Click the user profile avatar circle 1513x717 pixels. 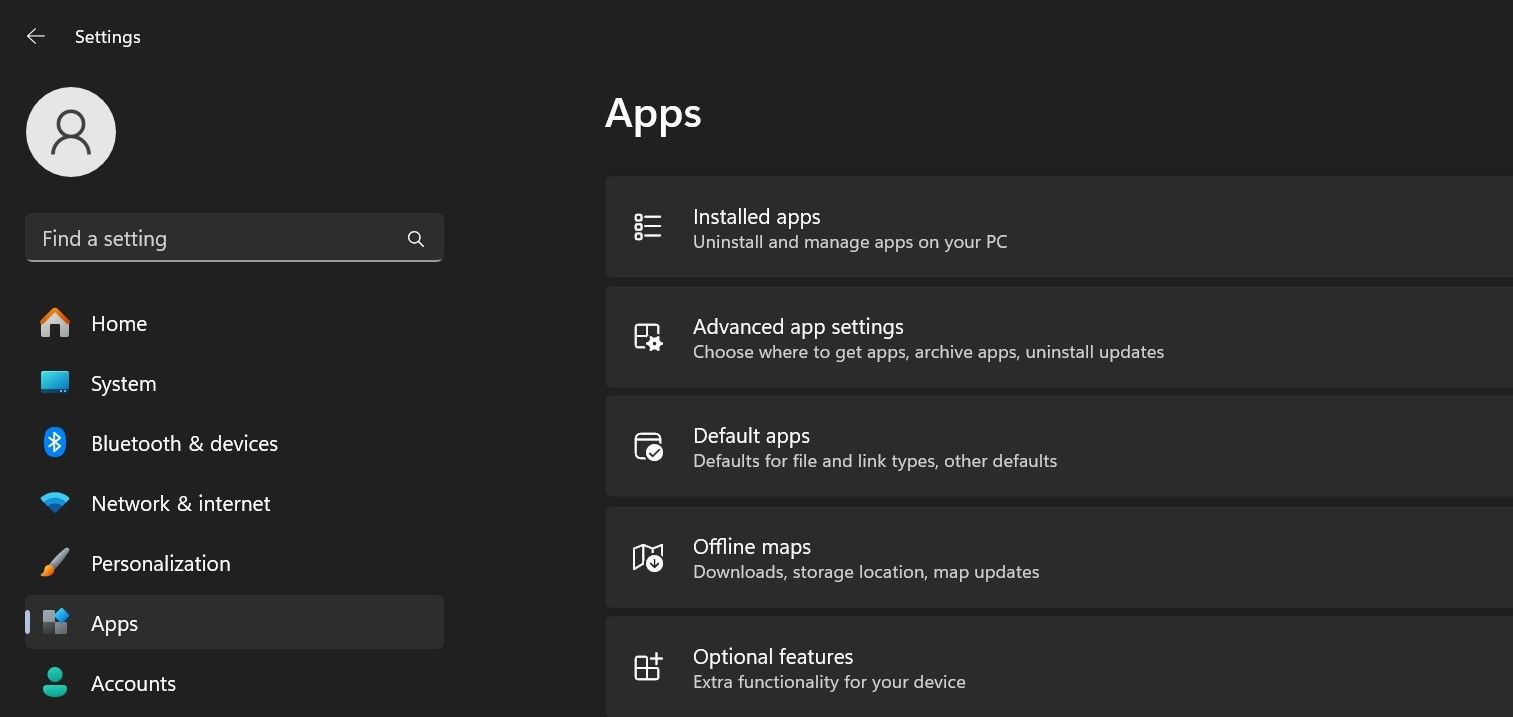pyautogui.click(x=70, y=131)
